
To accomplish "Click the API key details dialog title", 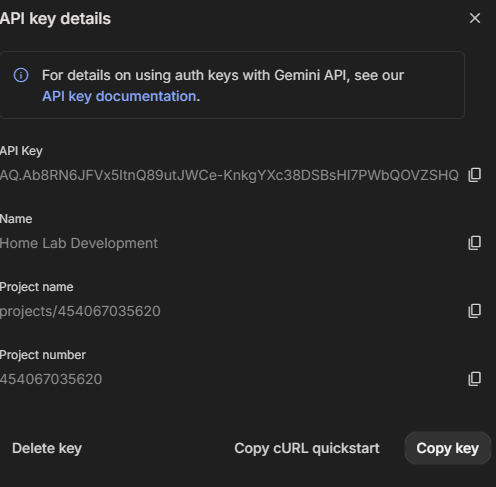I will 55,19.
